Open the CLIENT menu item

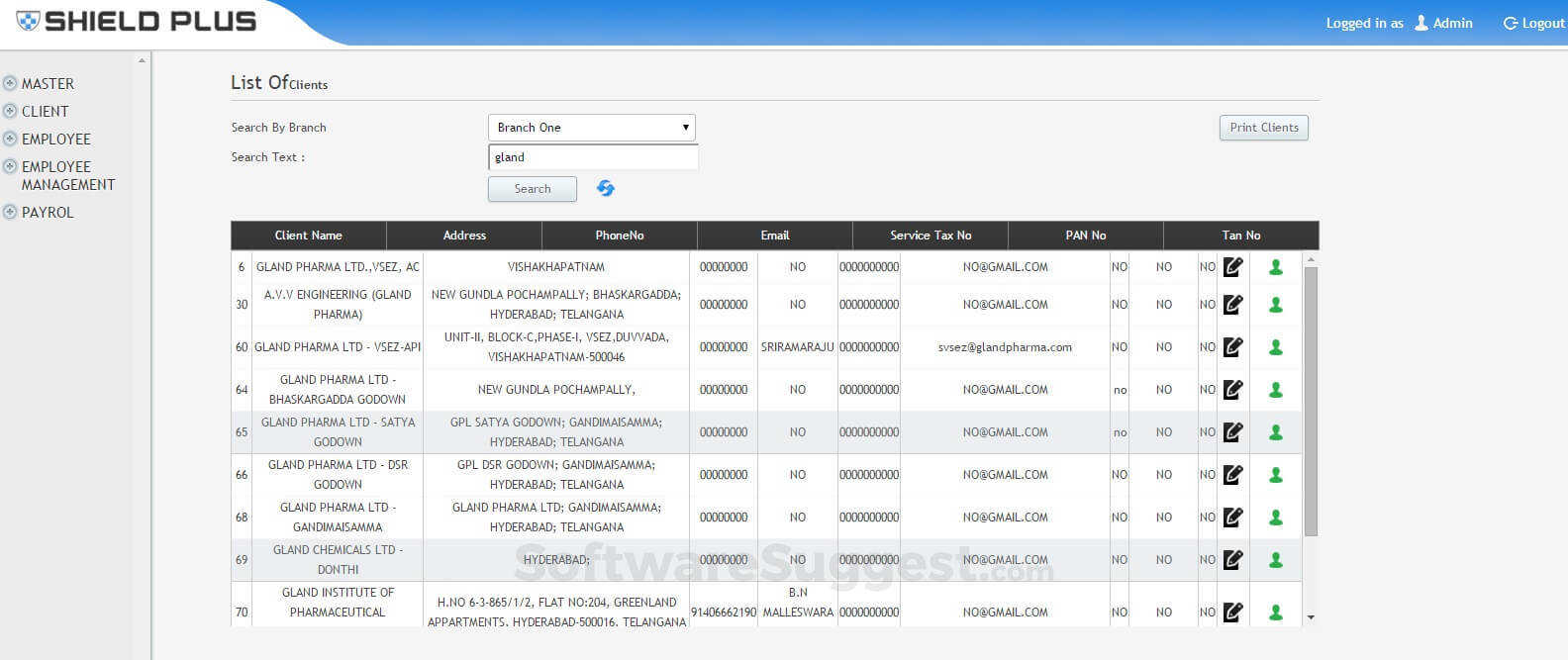[45, 112]
